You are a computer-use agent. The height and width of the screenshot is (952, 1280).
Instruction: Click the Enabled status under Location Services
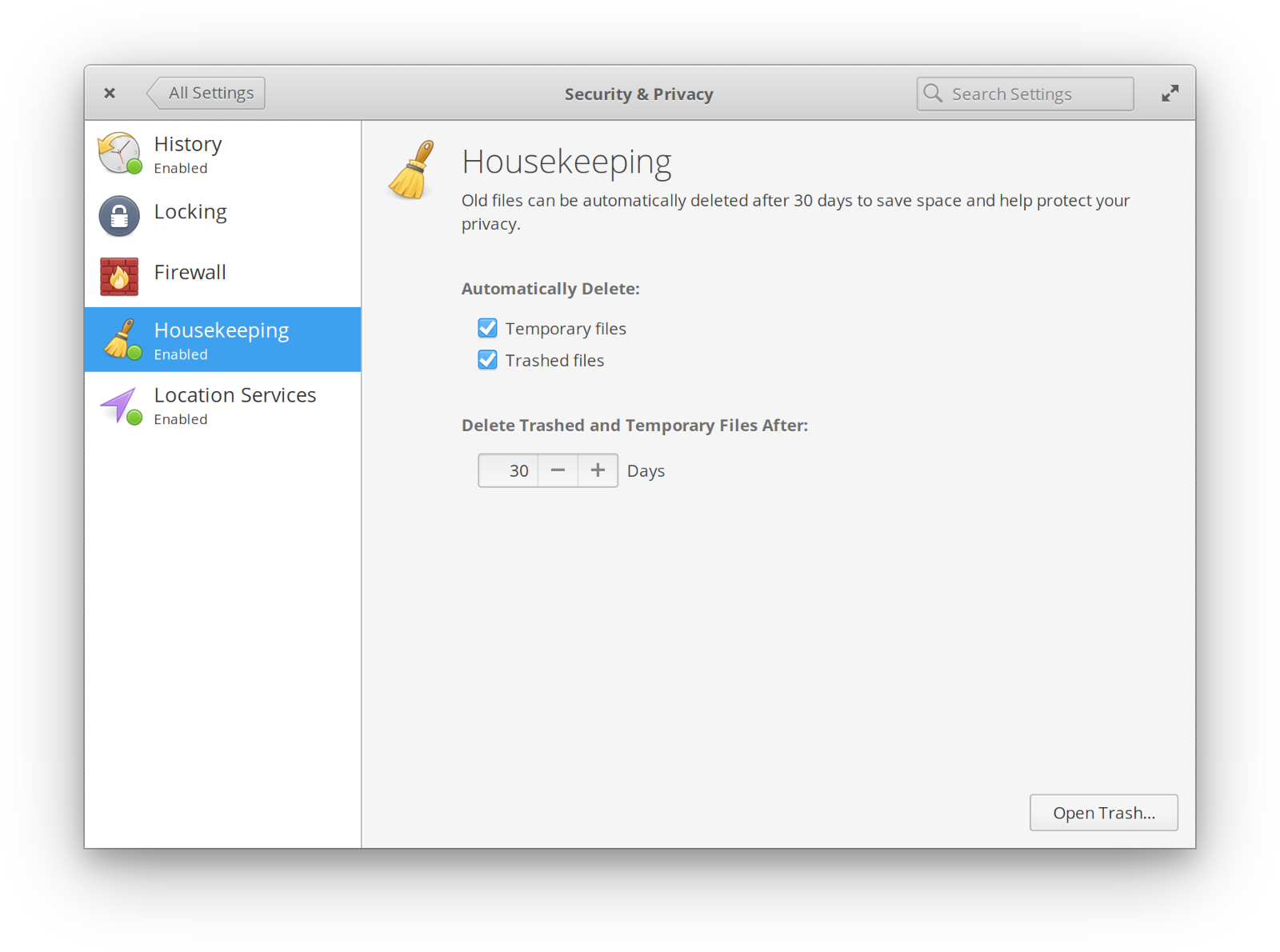pyautogui.click(x=181, y=419)
